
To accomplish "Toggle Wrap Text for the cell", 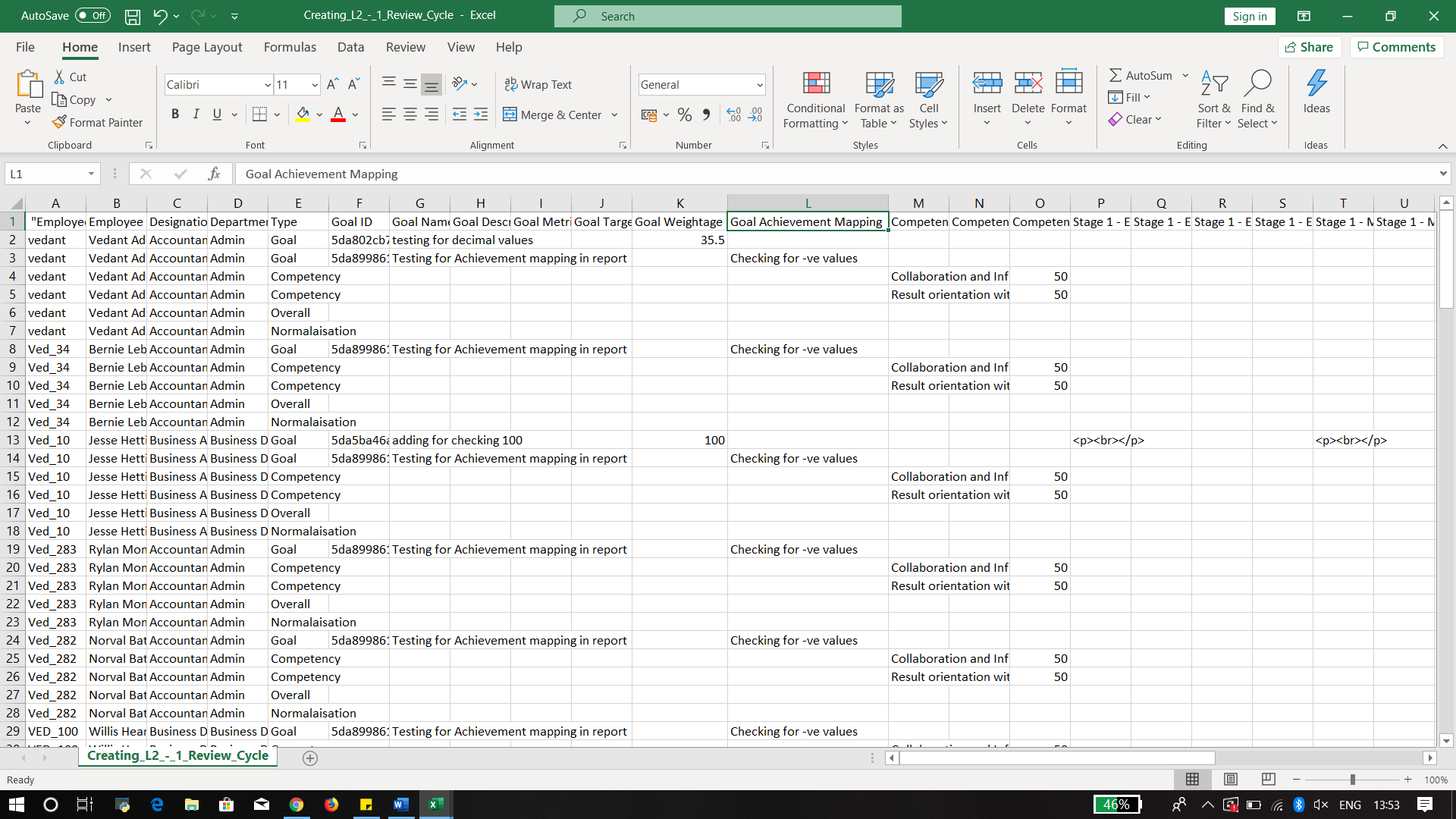I will 538,84.
